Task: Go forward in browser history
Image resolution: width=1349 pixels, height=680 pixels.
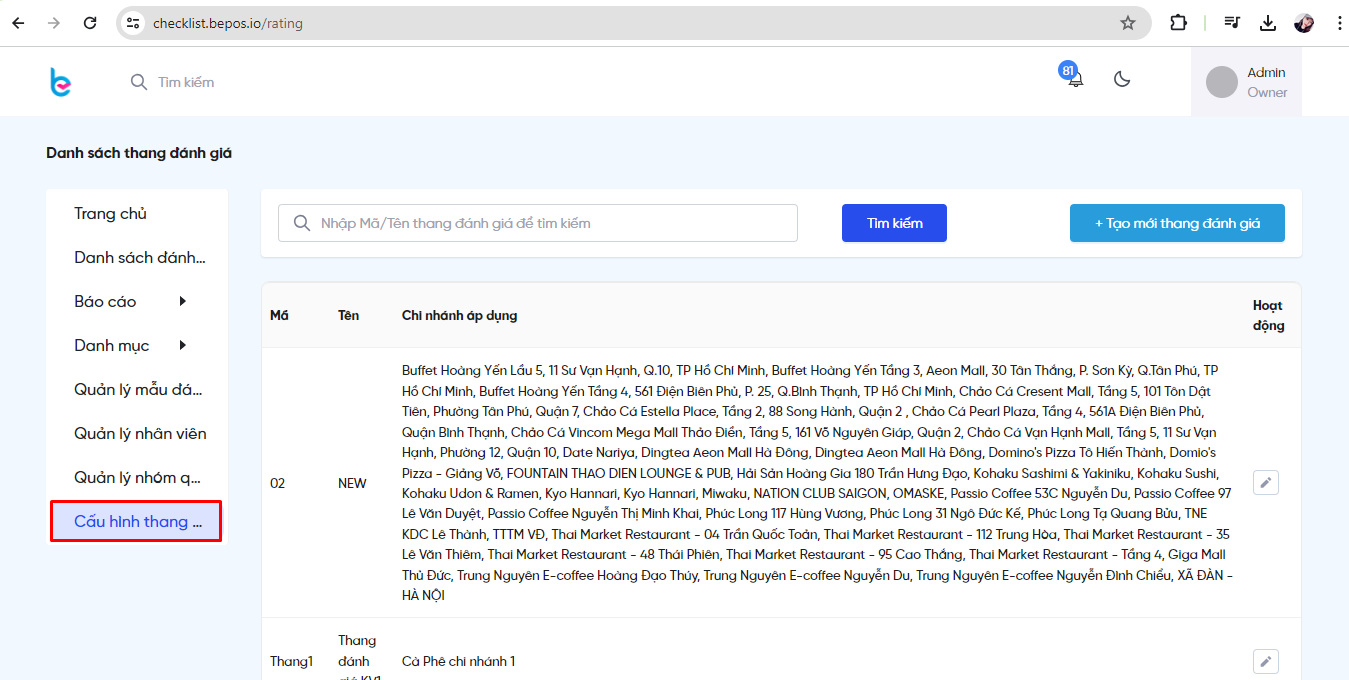Action: (54, 23)
